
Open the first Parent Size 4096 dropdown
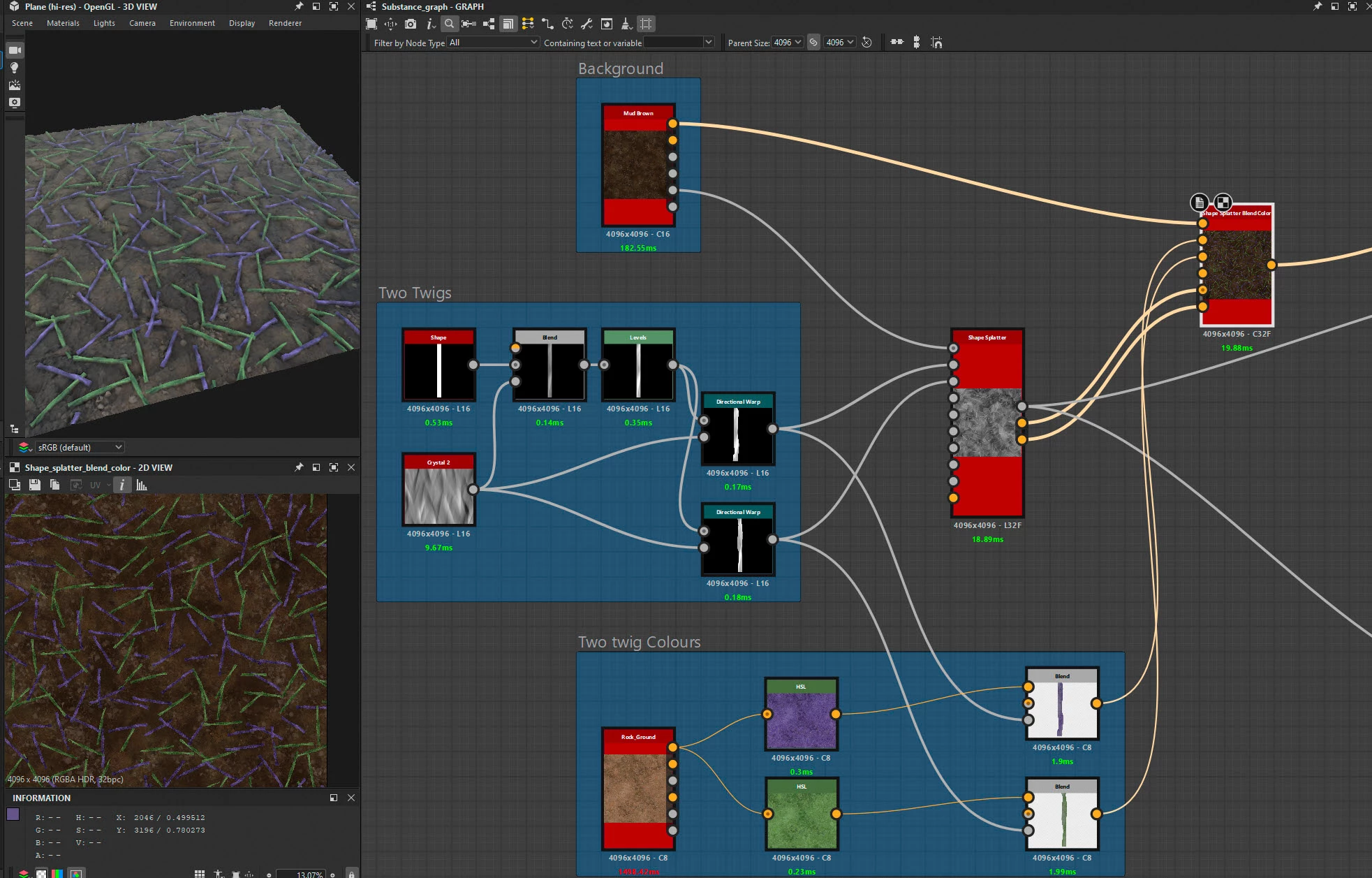[x=788, y=43]
